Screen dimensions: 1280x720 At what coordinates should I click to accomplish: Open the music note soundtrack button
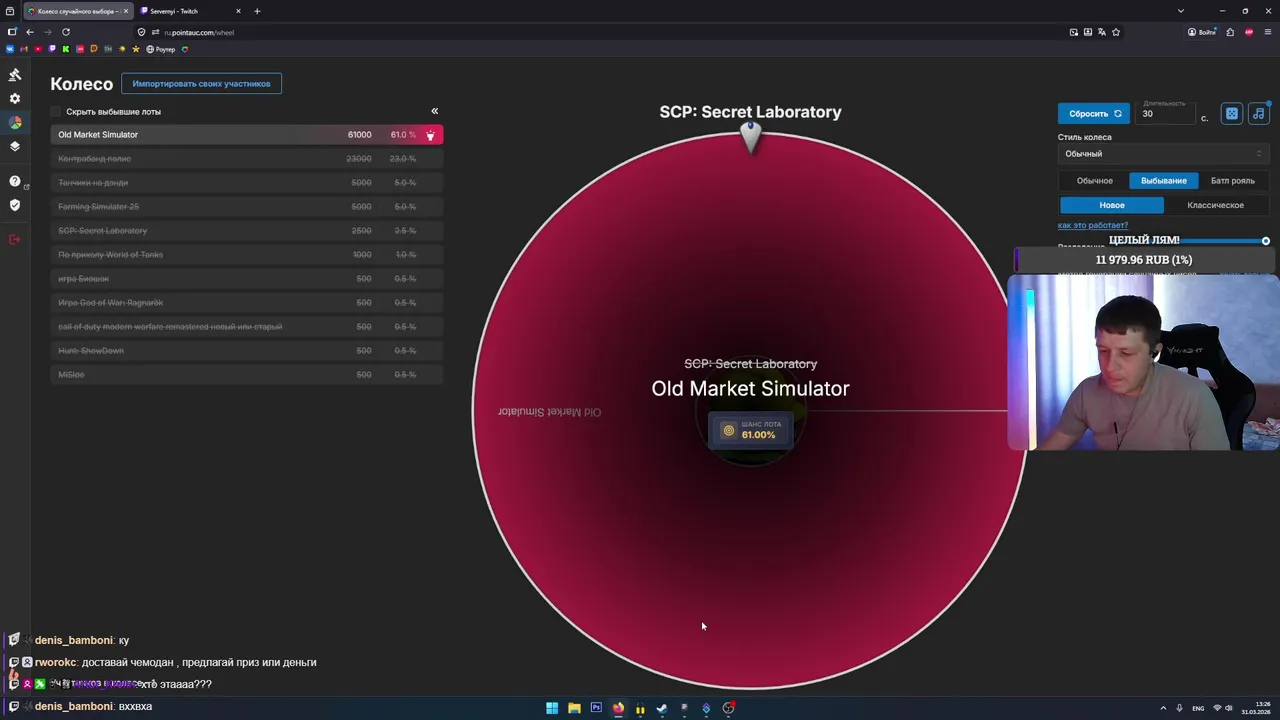(x=1258, y=114)
